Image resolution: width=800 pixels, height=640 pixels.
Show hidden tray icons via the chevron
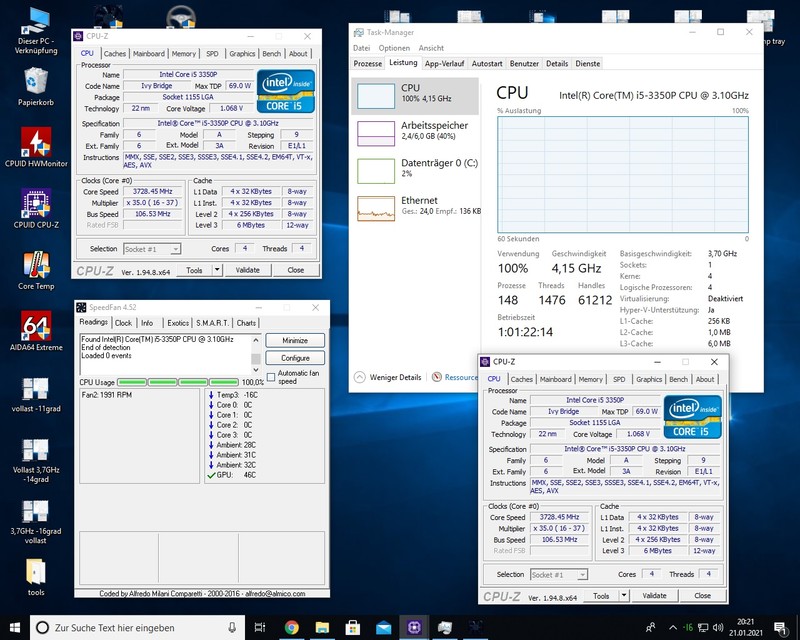pyautogui.click(x=673, y=627)
